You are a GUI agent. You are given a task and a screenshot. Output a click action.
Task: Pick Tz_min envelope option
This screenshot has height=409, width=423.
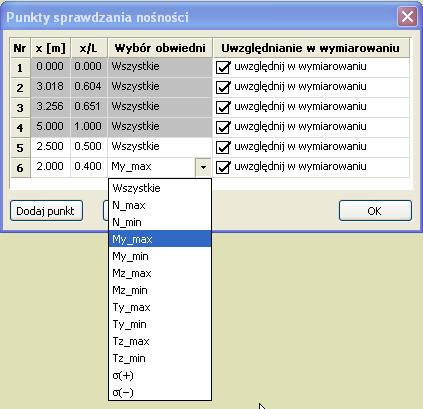tap(160, 358)
